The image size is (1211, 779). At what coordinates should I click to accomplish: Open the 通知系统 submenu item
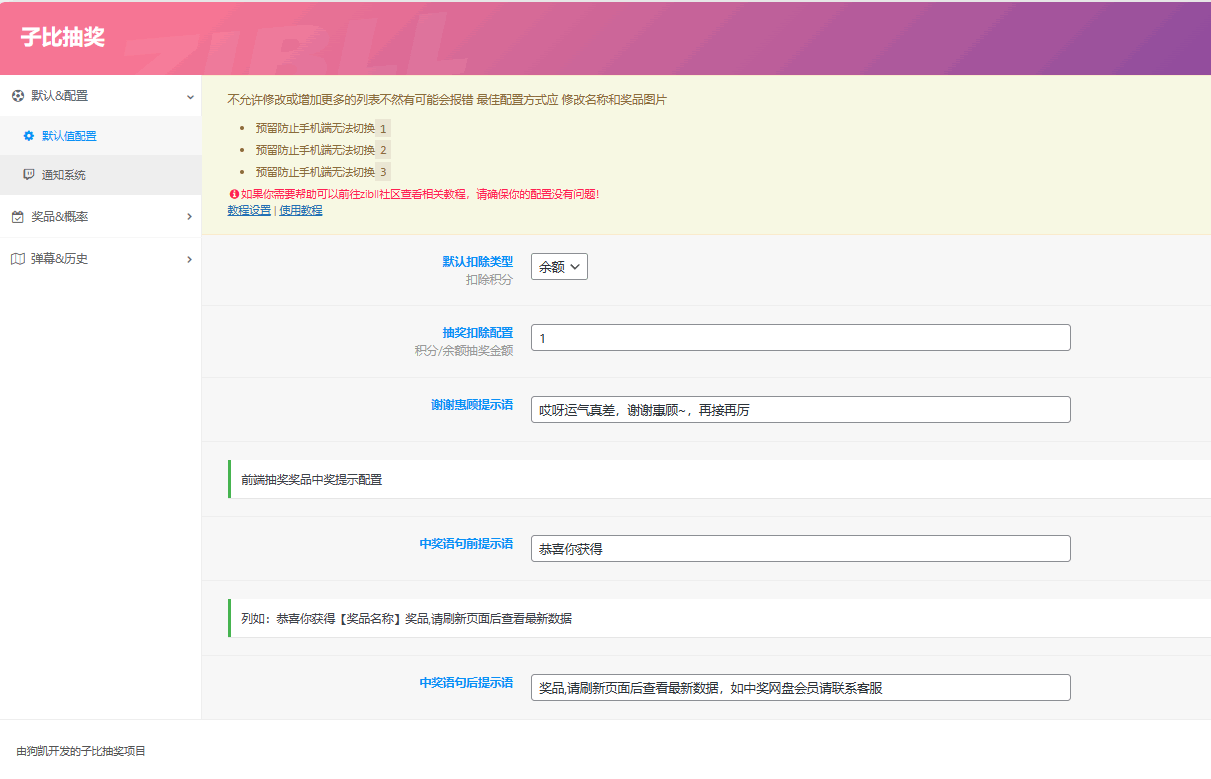(x=64, y=175)
